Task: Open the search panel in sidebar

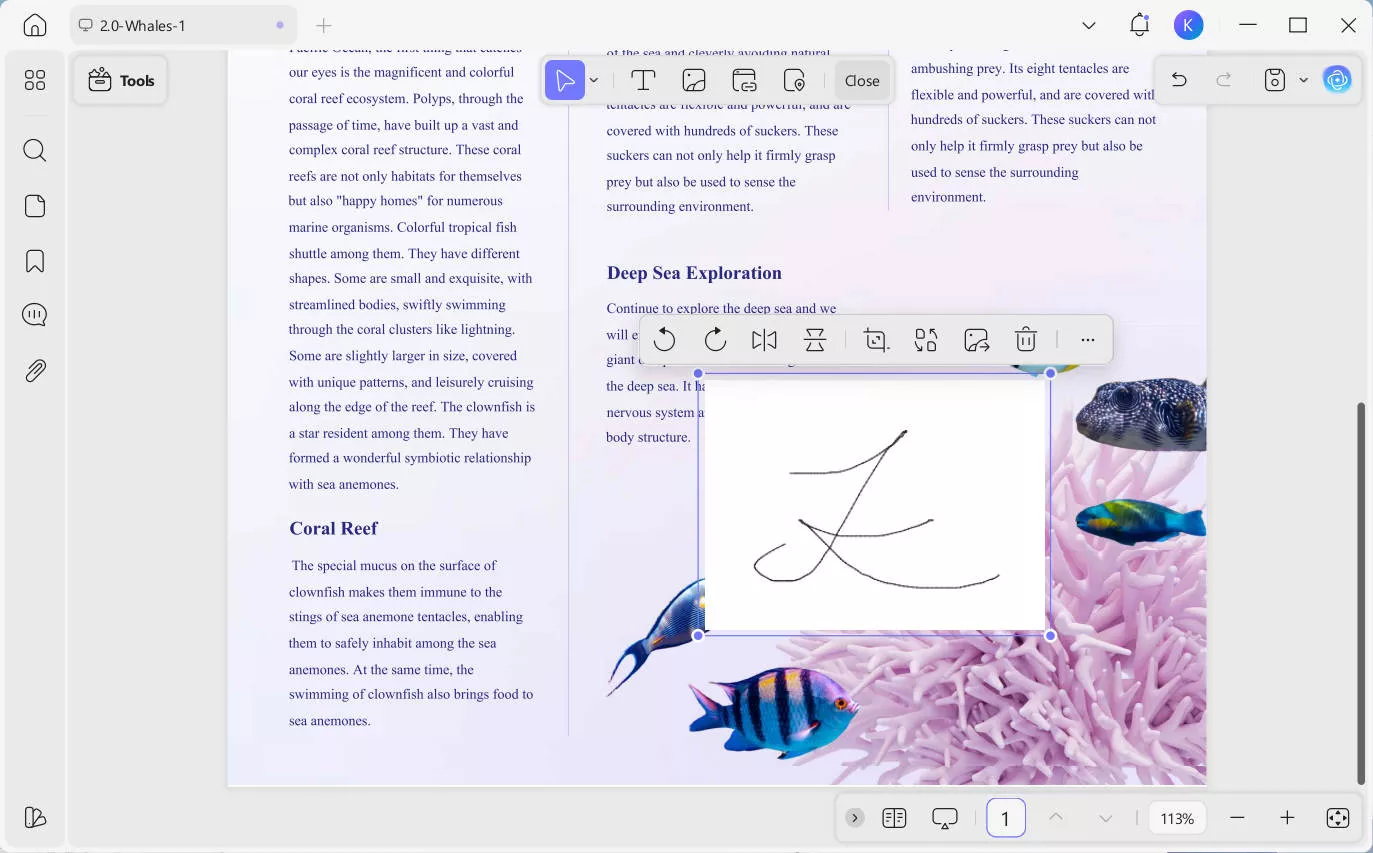Action: pos(35,150)
